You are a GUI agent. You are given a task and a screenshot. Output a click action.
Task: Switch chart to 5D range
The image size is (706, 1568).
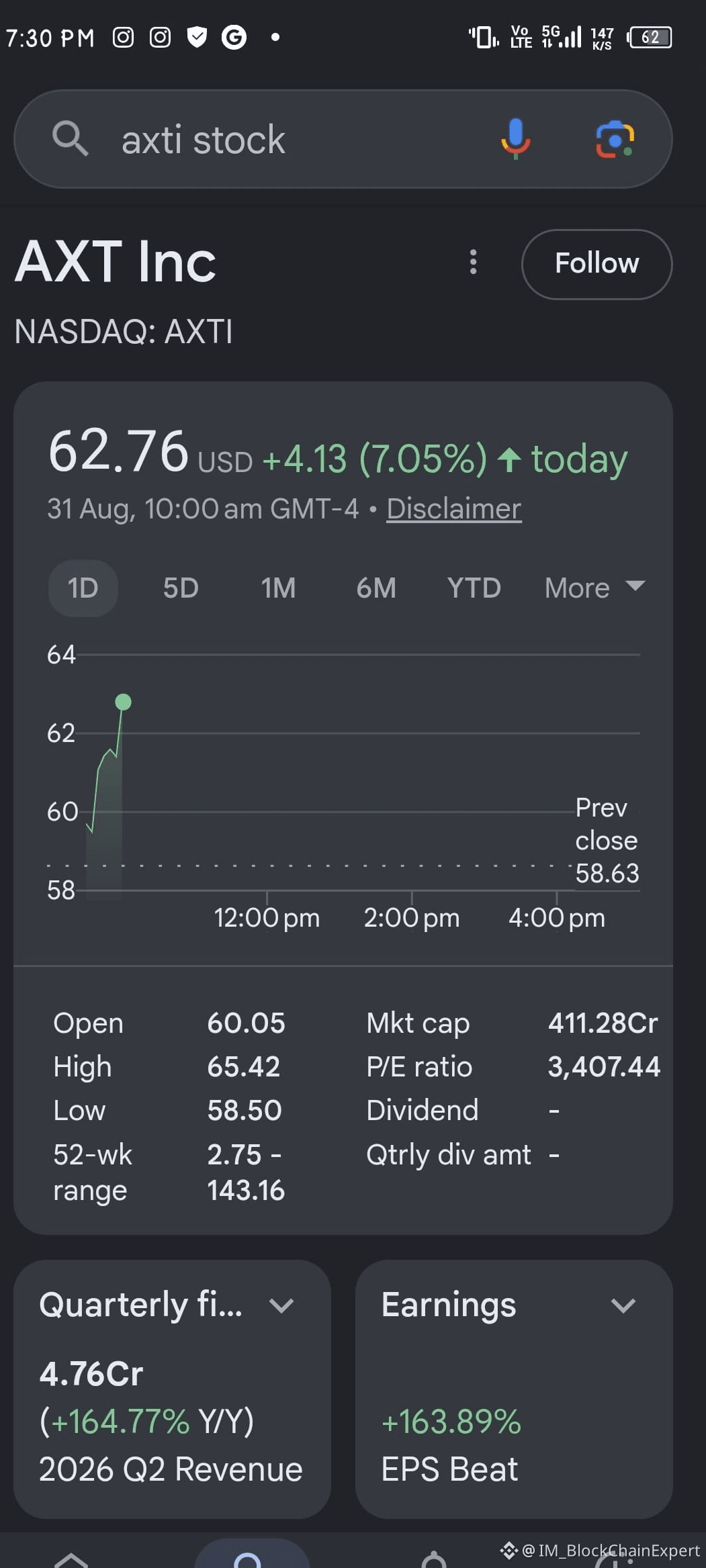181,588
